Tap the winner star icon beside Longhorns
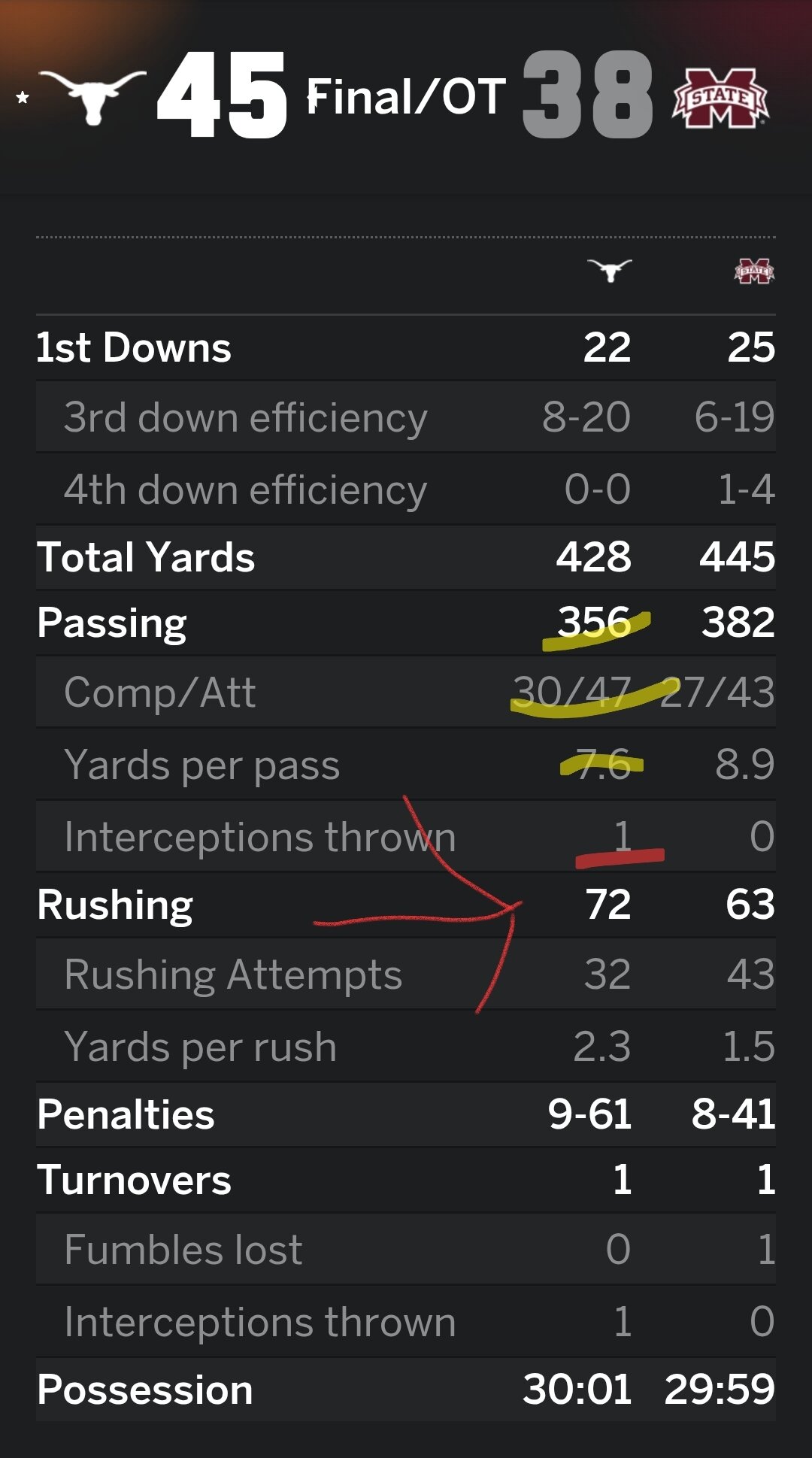The width and height of the screenshot is (812, 1458). 23,97
